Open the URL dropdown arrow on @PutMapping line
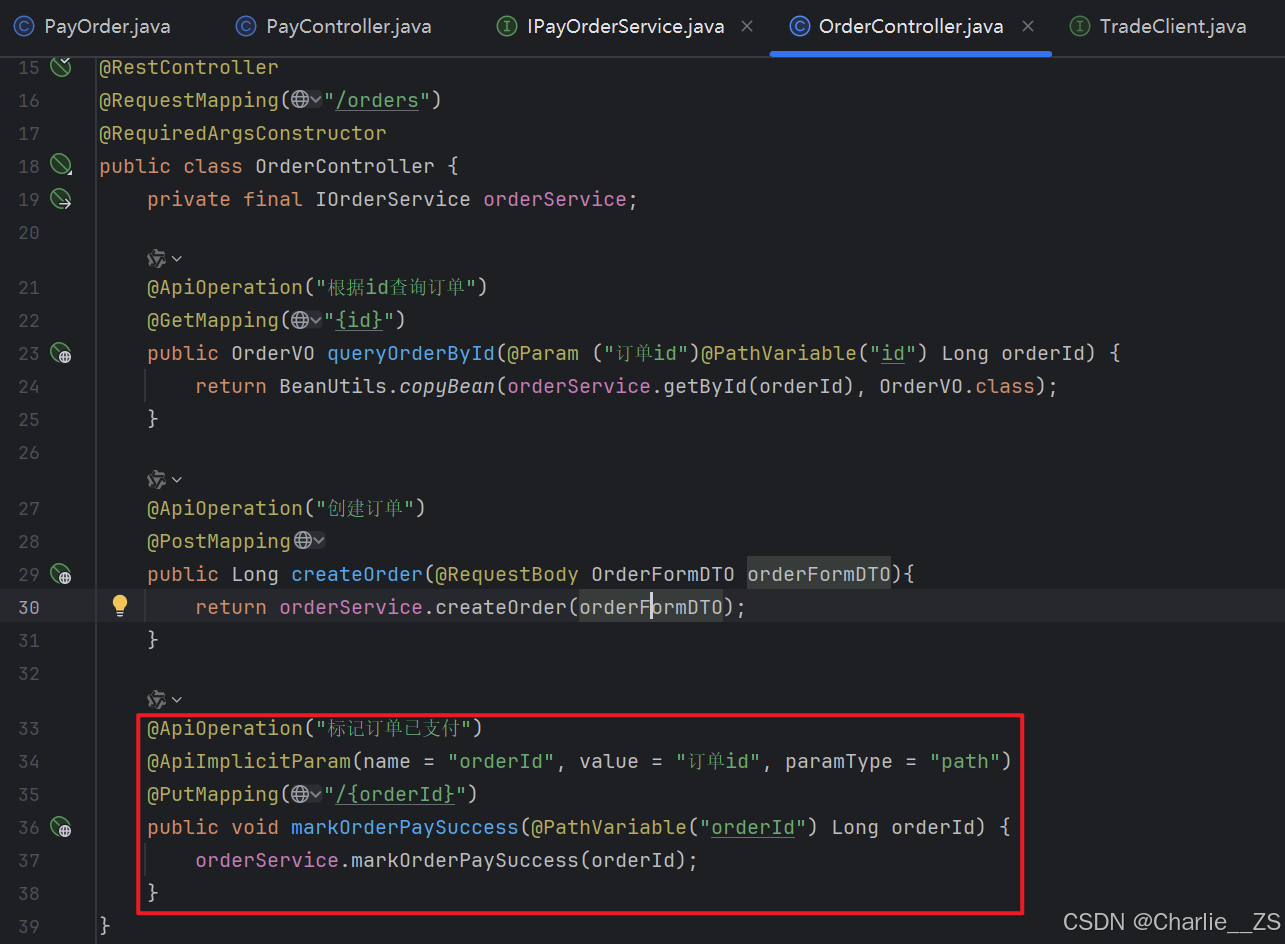 [x=316, y=794]
